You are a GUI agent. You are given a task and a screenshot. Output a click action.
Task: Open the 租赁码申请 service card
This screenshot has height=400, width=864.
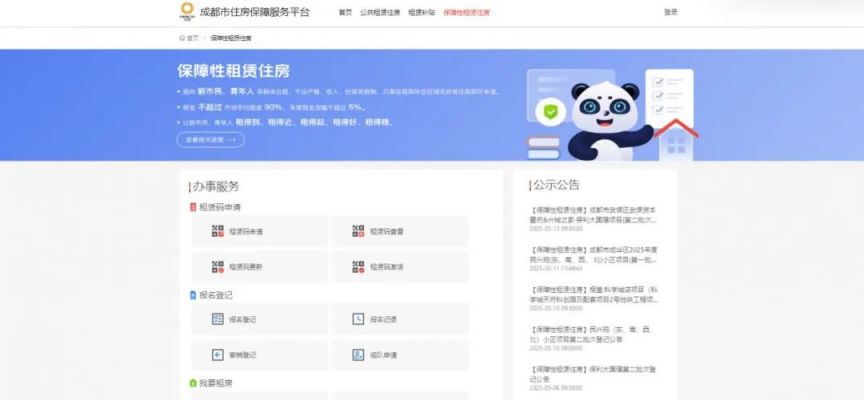point(259,231)
